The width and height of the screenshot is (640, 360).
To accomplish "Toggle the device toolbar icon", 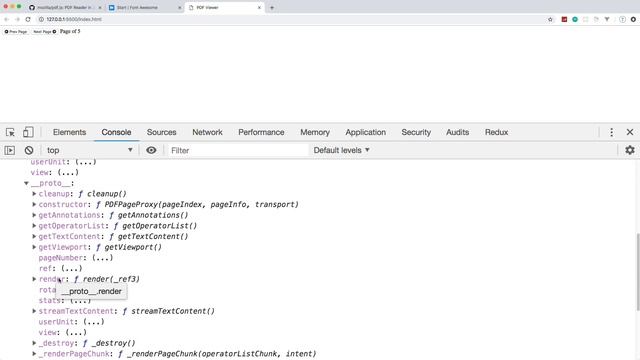I will (x=28, y=132).
